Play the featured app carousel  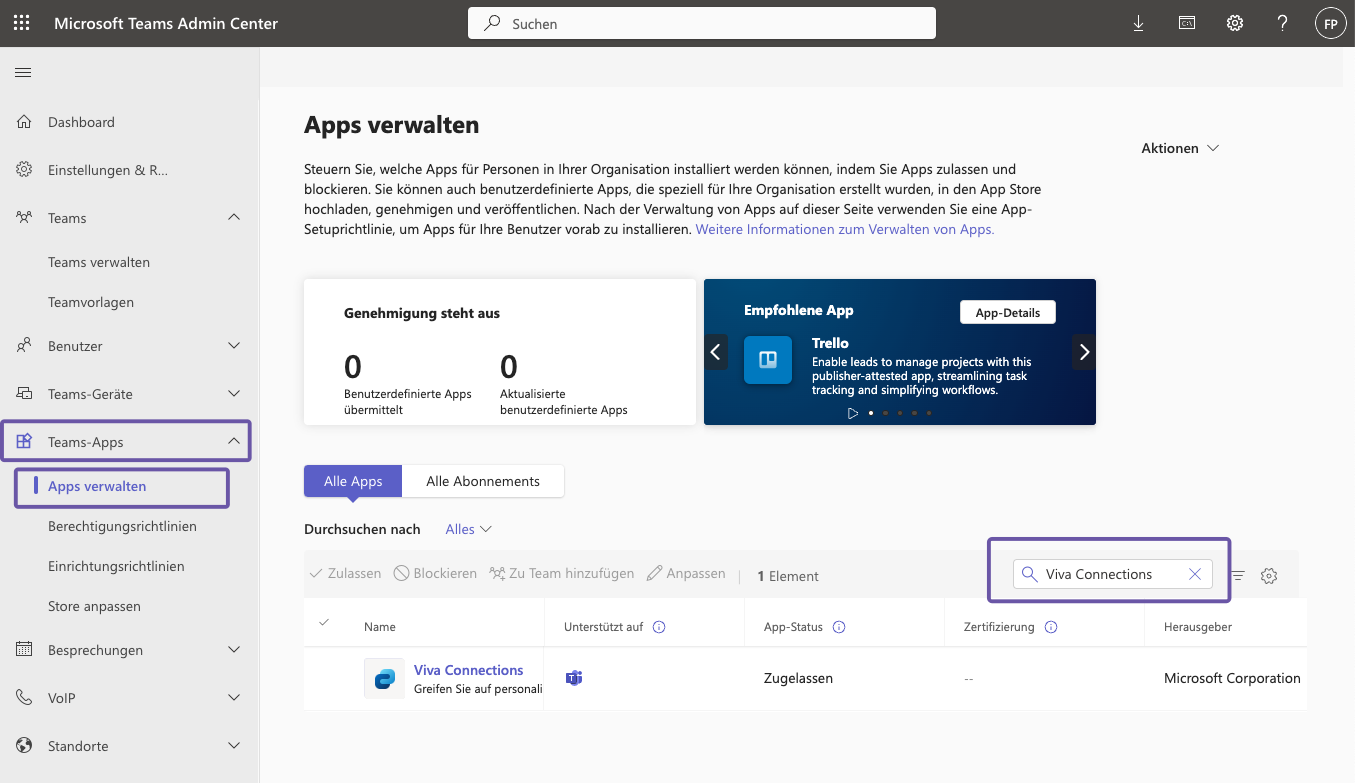(853, 412)
